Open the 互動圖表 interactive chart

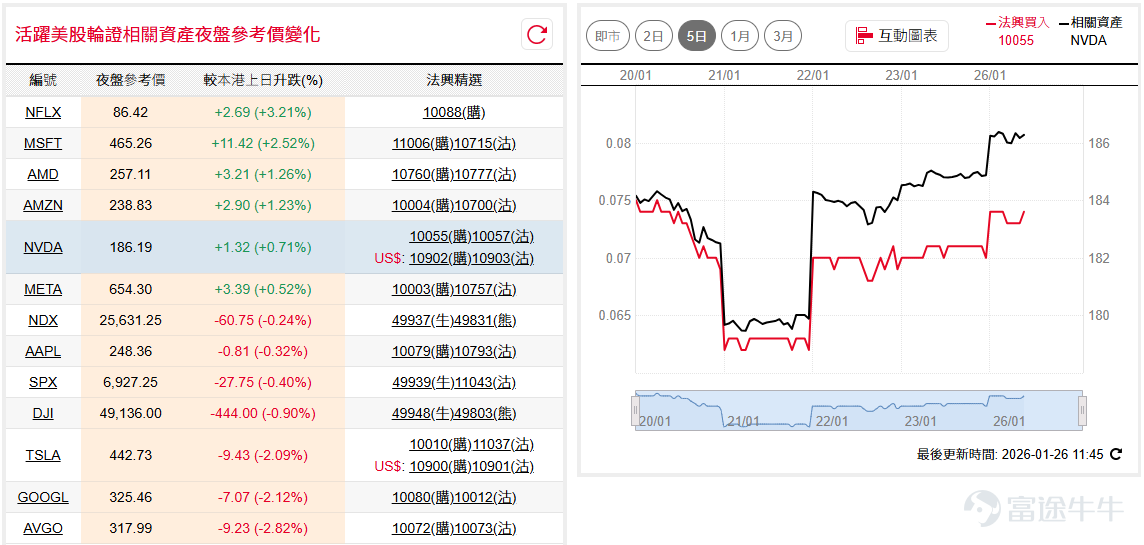point(897,36)
